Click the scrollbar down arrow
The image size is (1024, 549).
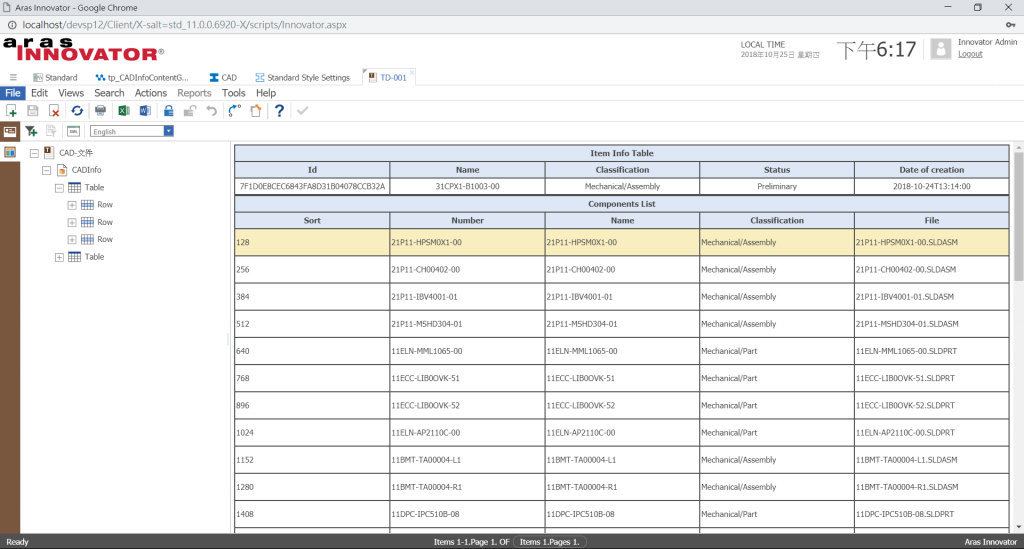tap(1018, 526)
